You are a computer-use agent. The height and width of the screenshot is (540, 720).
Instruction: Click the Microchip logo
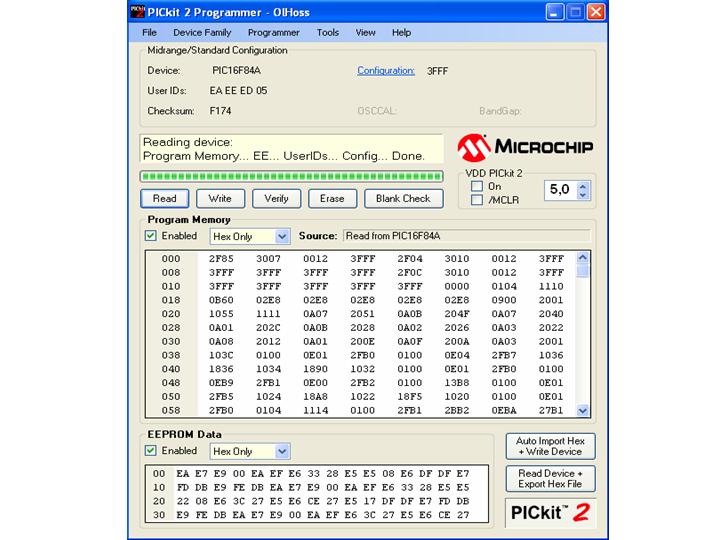(x=525, y=147)
